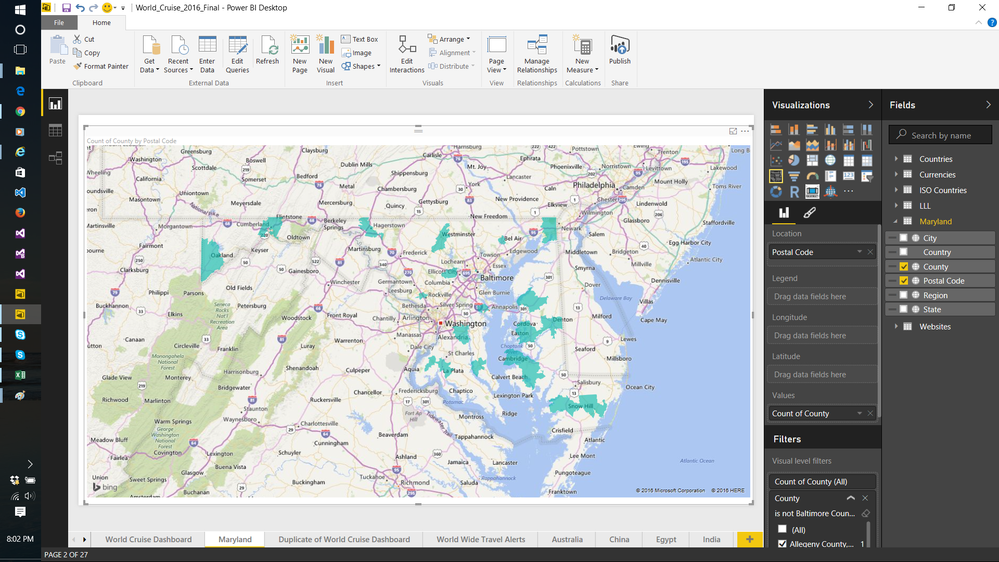Remove Postal Code from Location well
The image size is (999, 562).
pyautogui.click(x=870, y=252)
